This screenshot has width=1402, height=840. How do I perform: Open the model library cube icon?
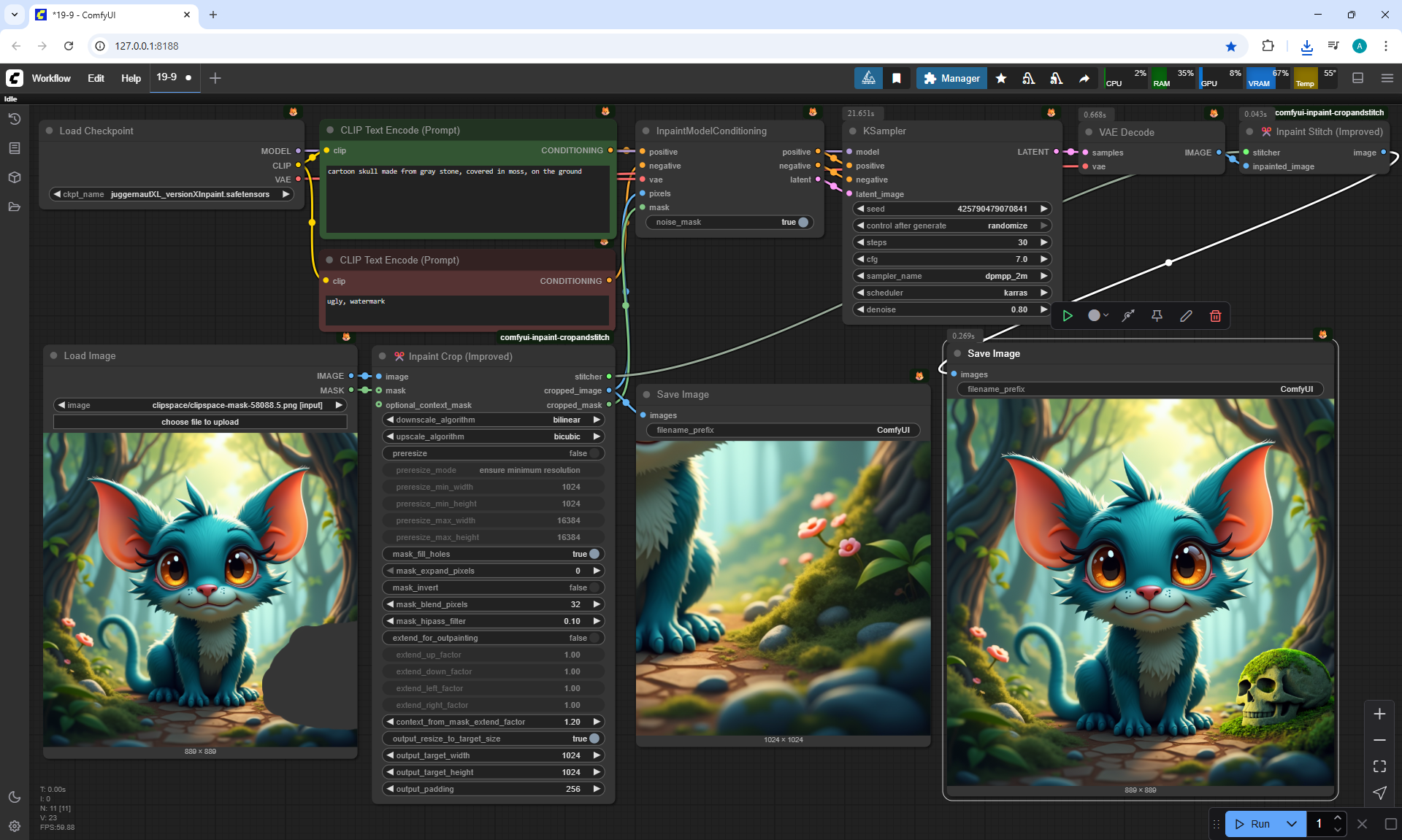click(15, 177)
